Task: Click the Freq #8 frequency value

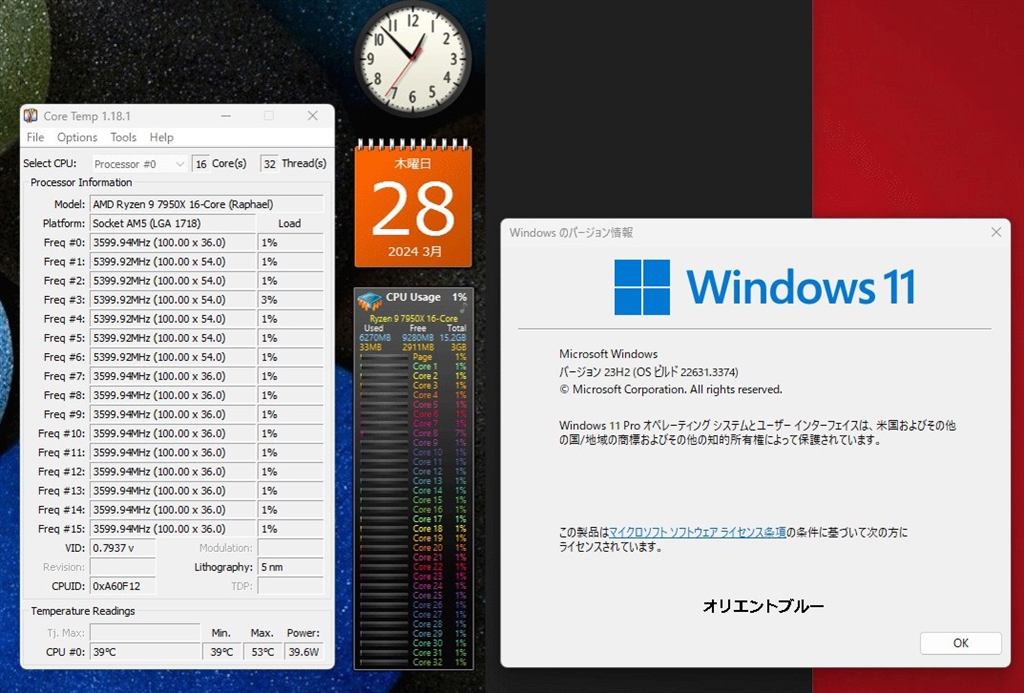Action: pyautogui.click(x=172, y=395)
